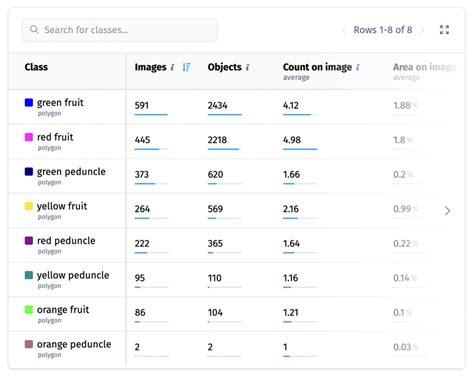
Task: Click Images value 264 for yellow fruit
Action: point(142,209)
